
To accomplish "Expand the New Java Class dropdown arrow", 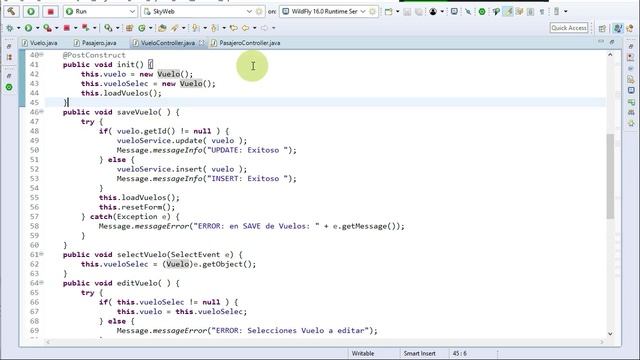I will [151, 28].
